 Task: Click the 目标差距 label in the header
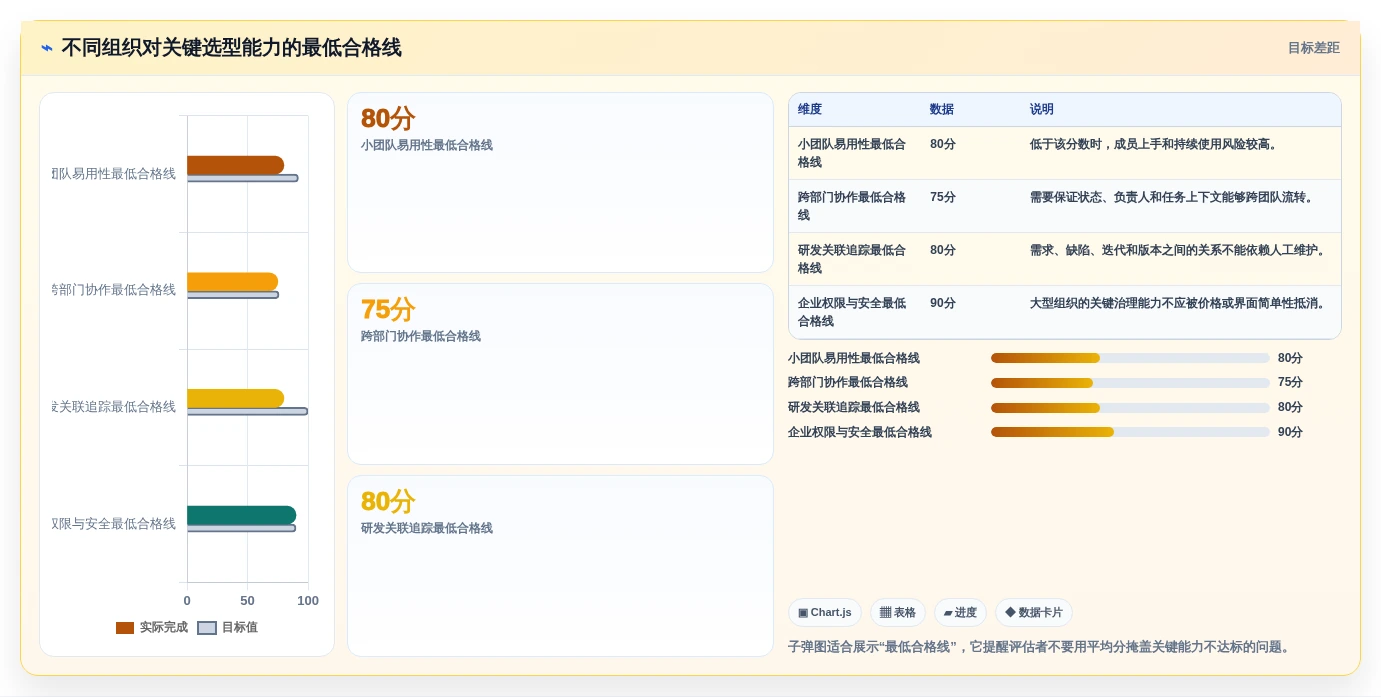(x=1313, y=48)
